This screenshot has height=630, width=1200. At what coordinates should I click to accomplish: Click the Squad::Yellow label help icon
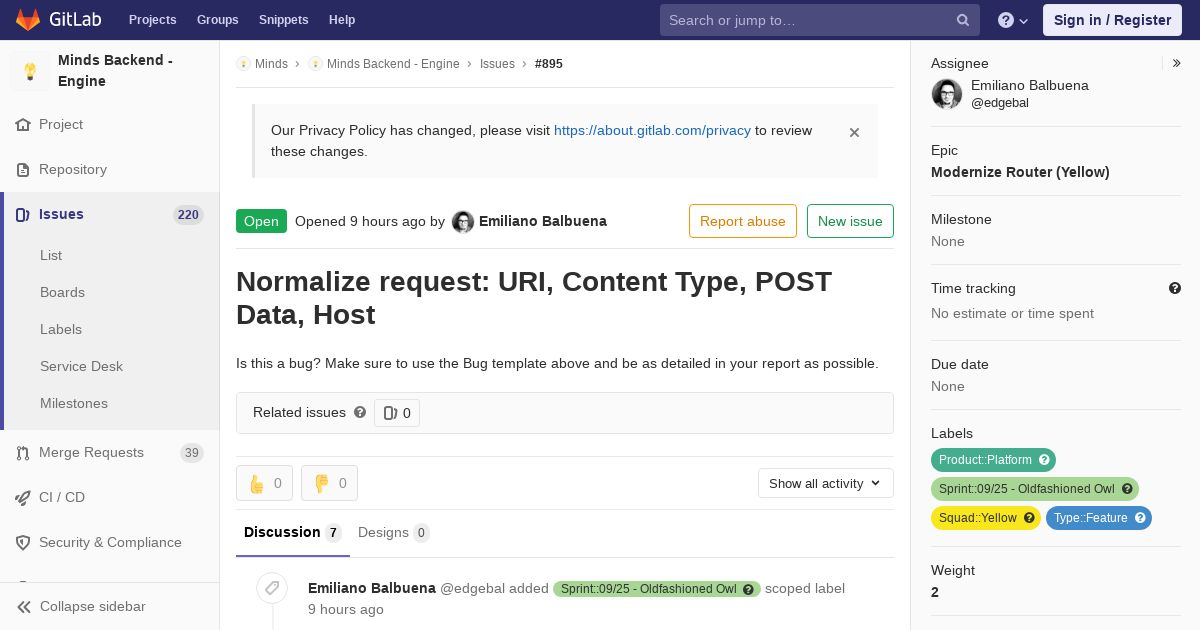point(1029,518)
